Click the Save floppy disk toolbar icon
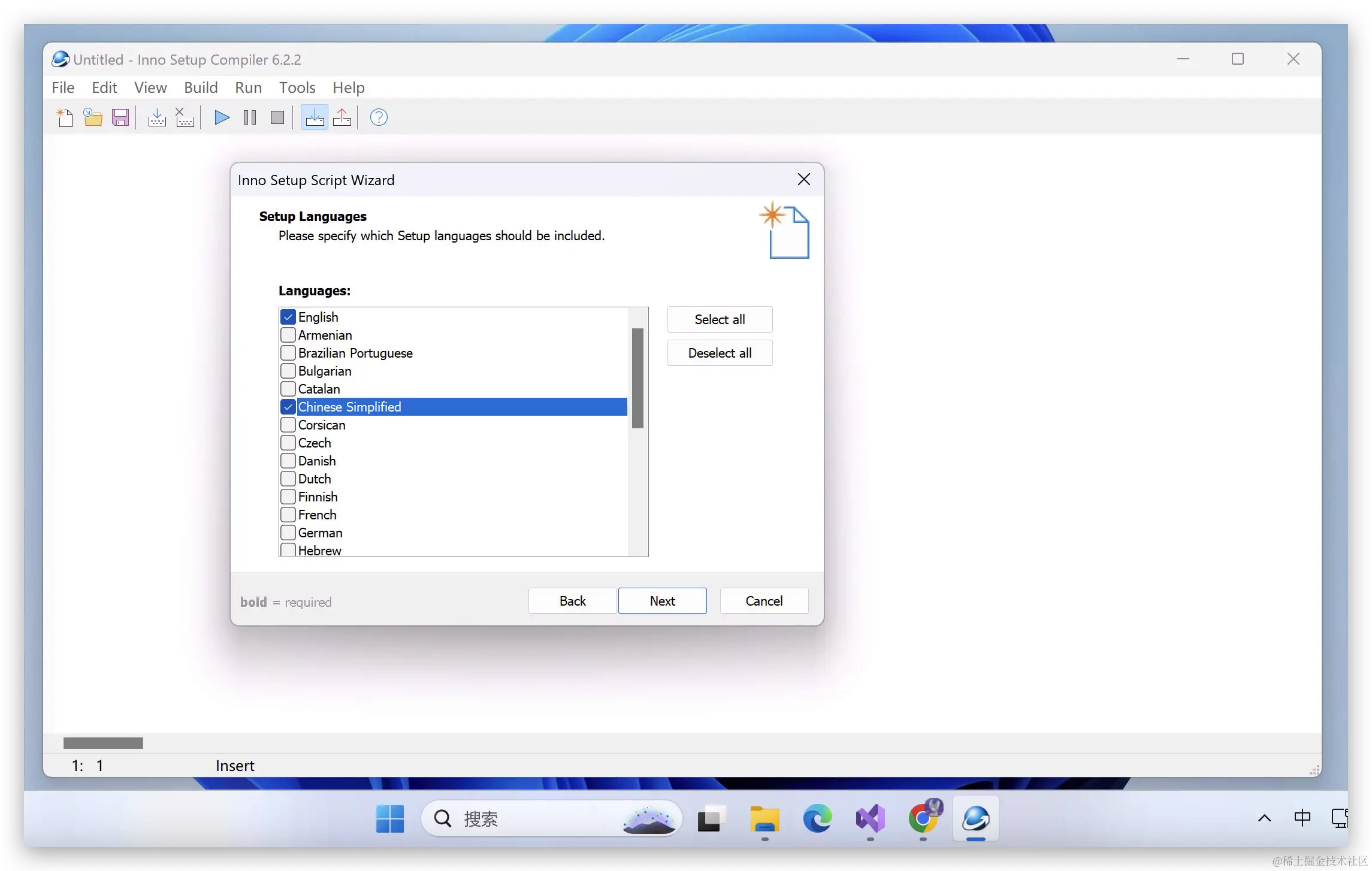The height and width of the screenshot is (871, 1372). 120,117
